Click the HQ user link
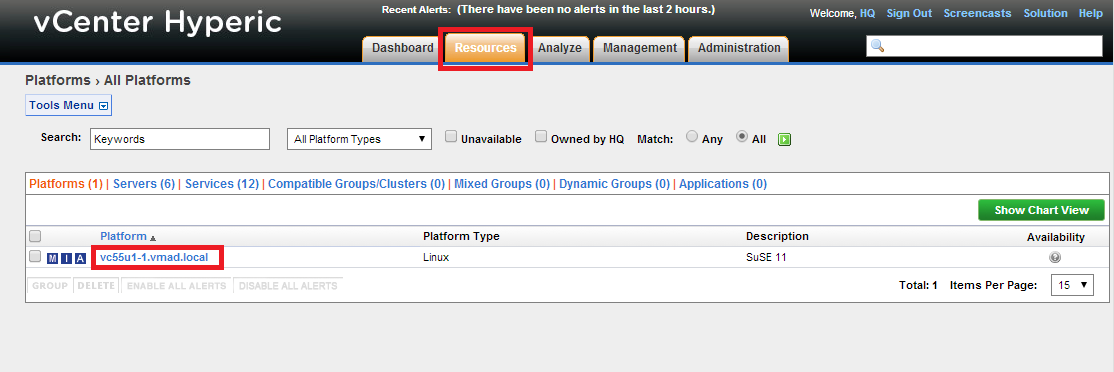This screenshot has height=372, width=1114. point(867,13)
